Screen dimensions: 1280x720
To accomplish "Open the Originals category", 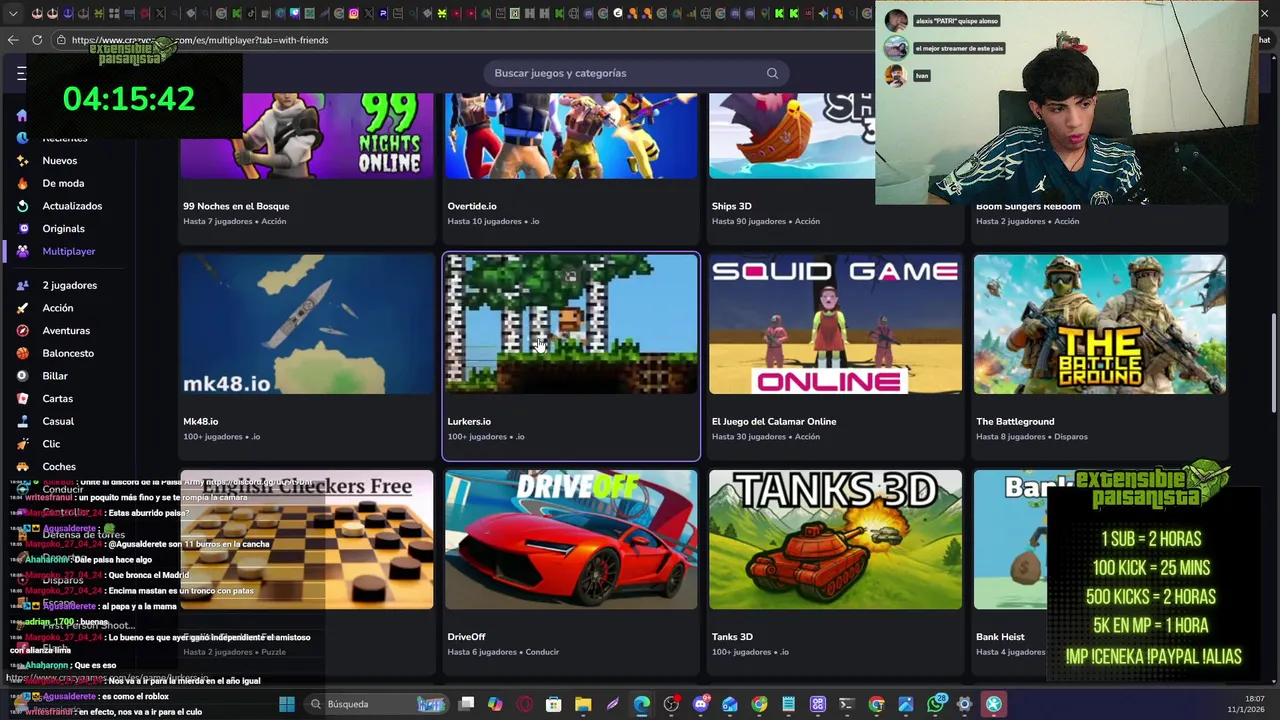I will pyautogui.click(x=63, y=229).
